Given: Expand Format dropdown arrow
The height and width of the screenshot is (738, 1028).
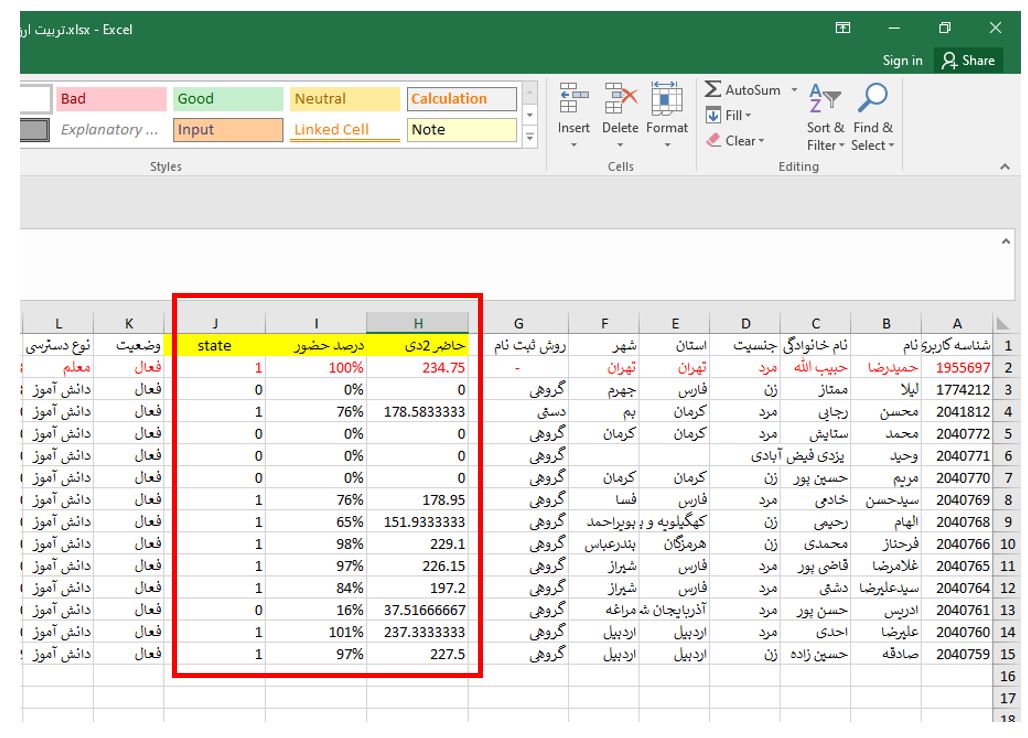Looking at the screenshot, I should coord(667,145).
